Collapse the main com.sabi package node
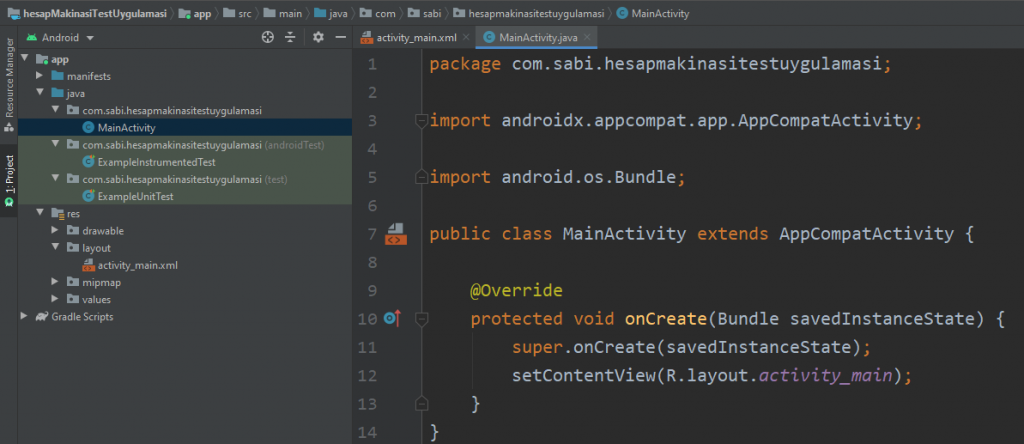This screenshot has width=1024, height=444. [x=56, y=110]
